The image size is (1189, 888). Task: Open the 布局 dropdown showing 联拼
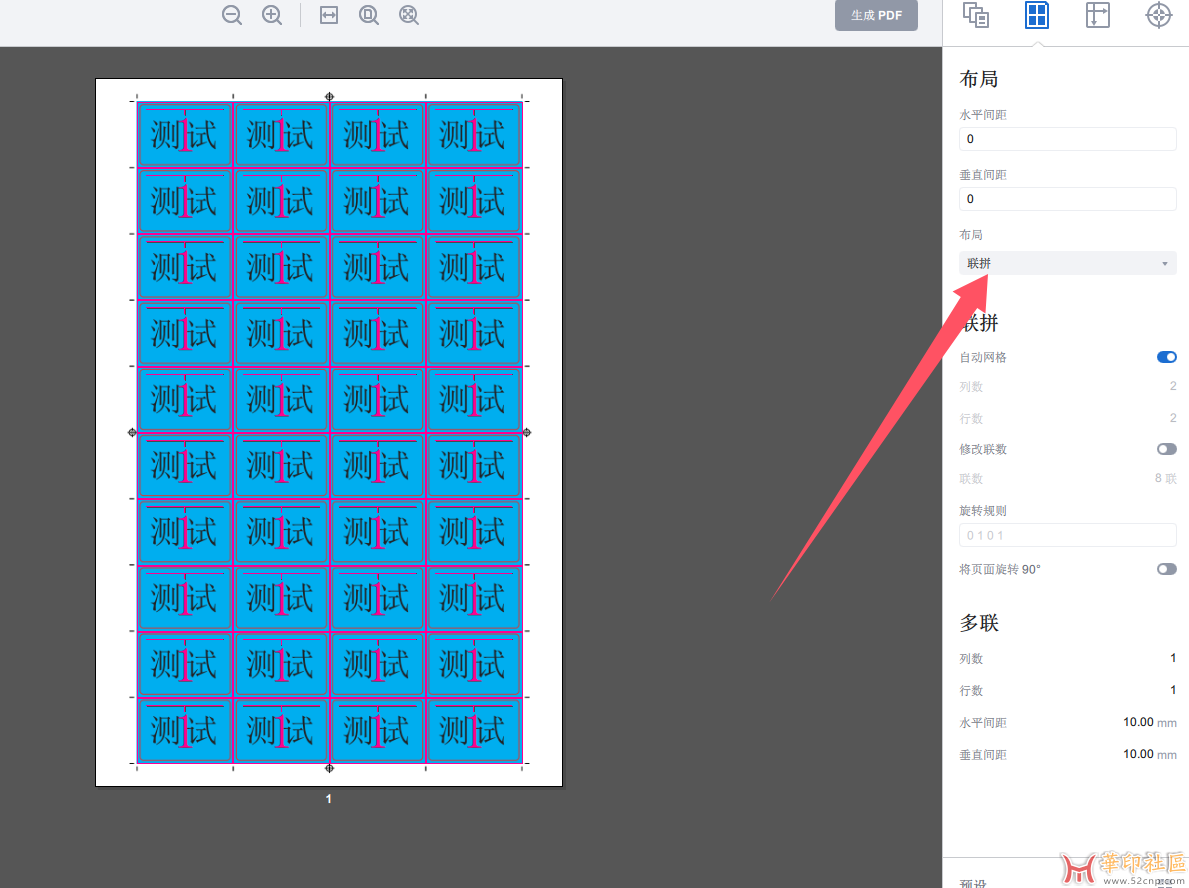coord(1067,263)
